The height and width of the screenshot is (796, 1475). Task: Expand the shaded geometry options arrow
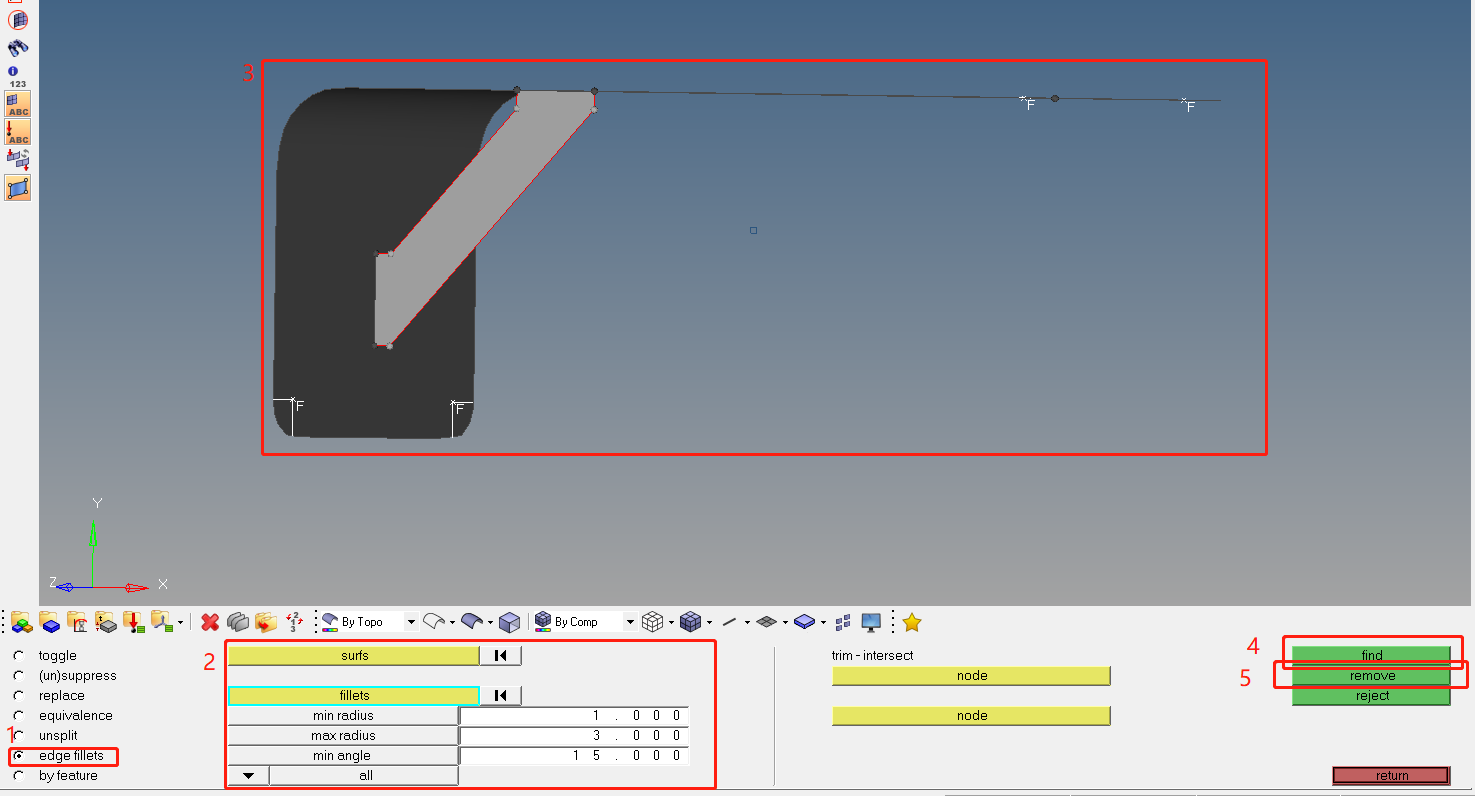[490, 622]
